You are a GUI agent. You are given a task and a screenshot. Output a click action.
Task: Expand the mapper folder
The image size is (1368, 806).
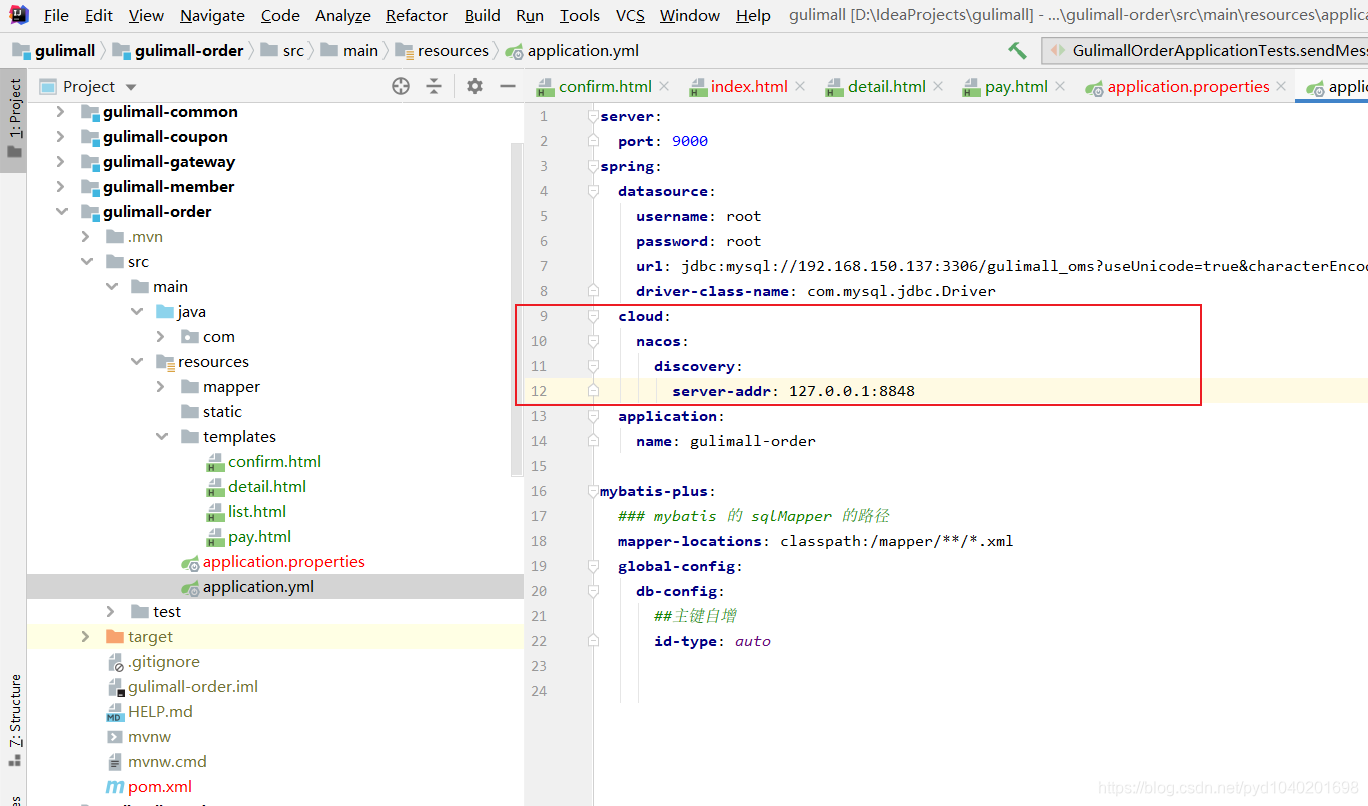coord(161,386)
